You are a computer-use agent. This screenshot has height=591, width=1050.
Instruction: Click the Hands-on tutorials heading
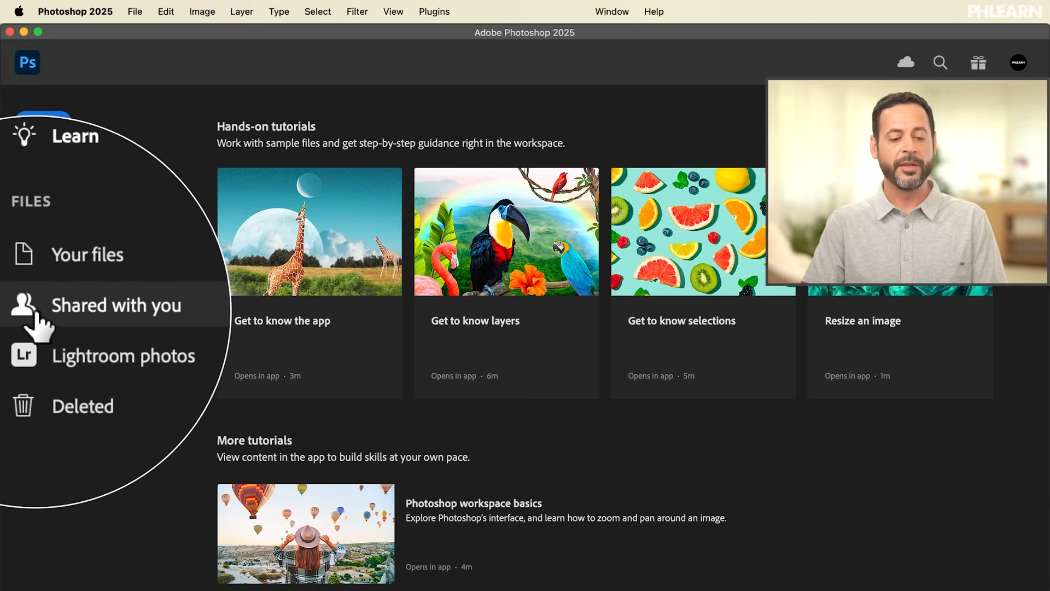pos(266,126)
